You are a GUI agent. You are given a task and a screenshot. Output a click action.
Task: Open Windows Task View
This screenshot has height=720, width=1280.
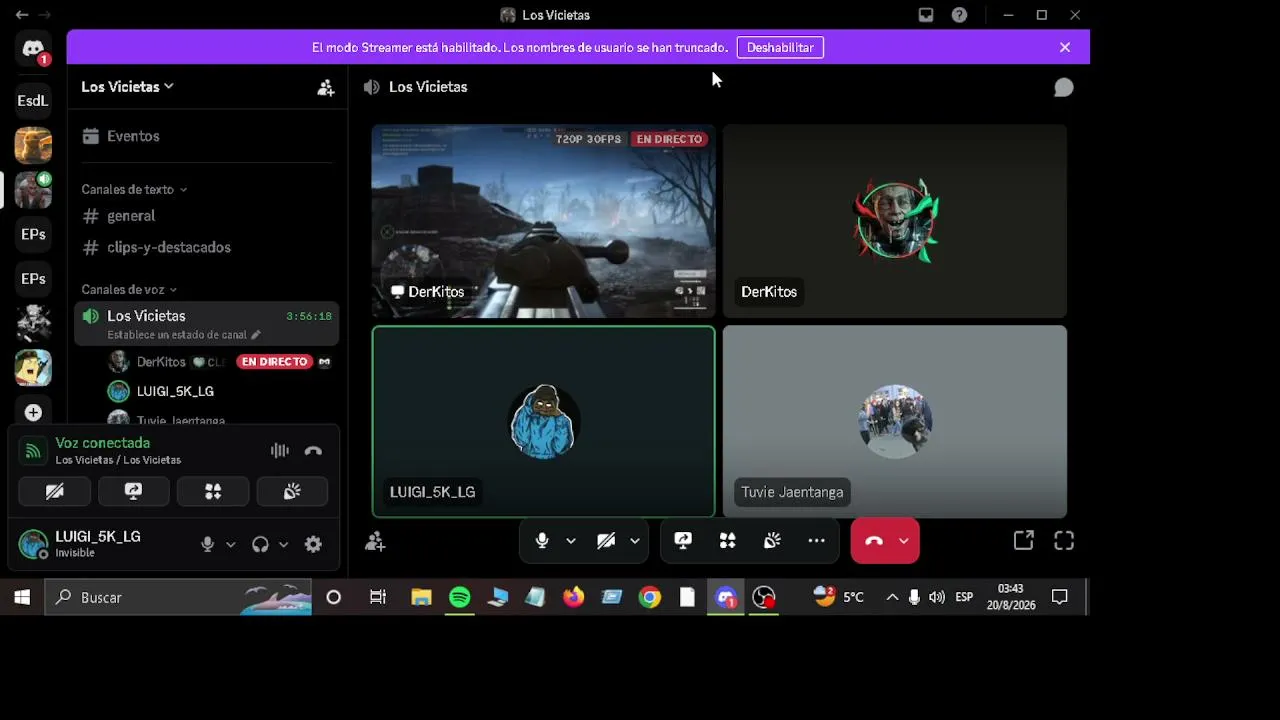click(x=377, y=597)
